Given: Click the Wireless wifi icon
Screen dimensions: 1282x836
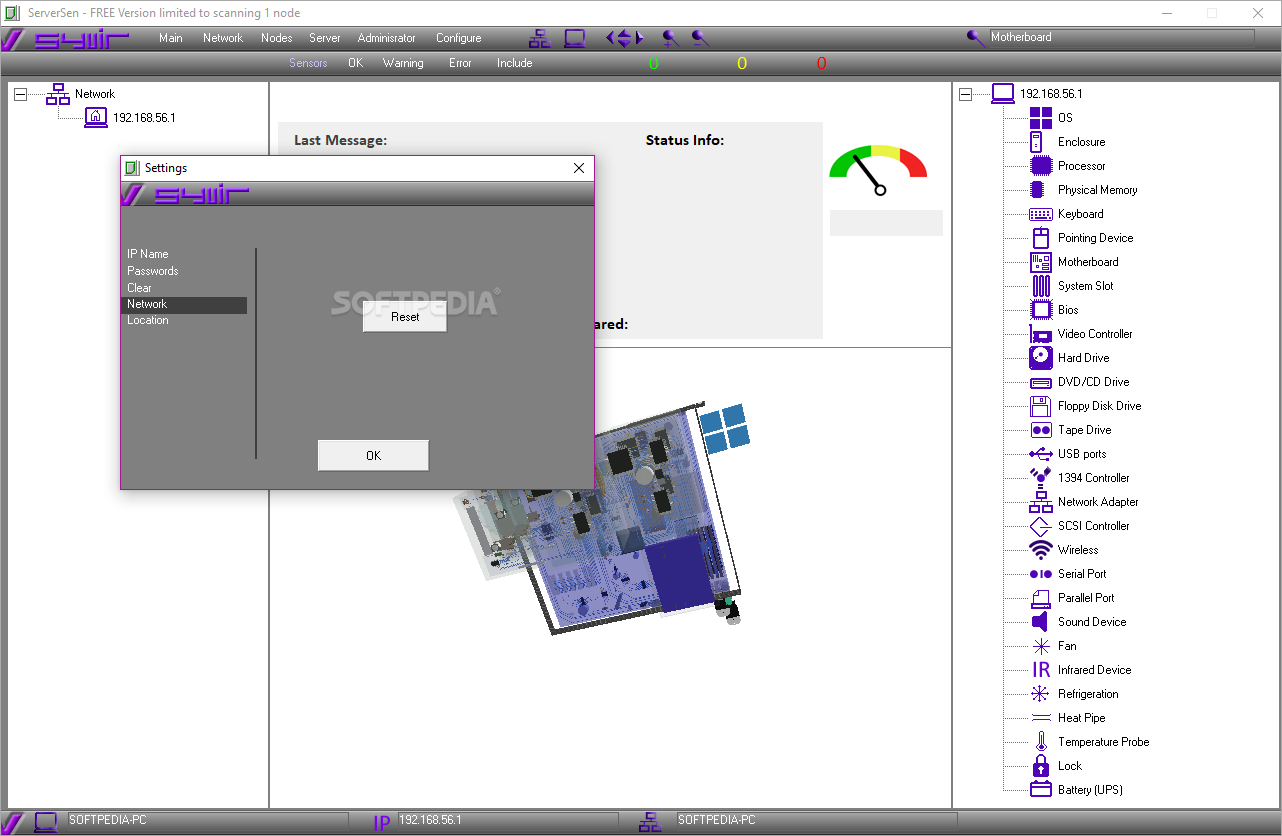Looking at the screenshot, I should pyautogui.click(x=1041, y=550).
